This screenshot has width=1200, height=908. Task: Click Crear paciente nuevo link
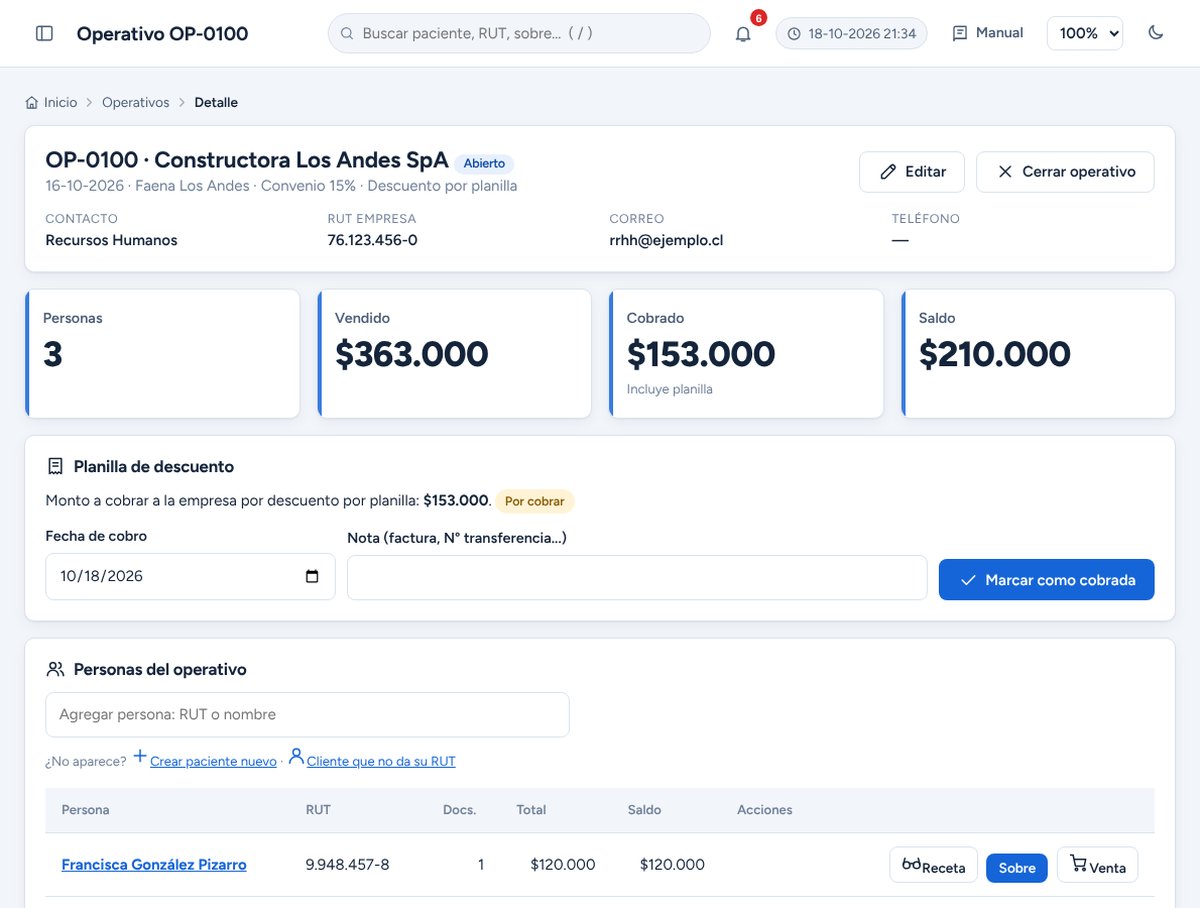pos(213,761)
